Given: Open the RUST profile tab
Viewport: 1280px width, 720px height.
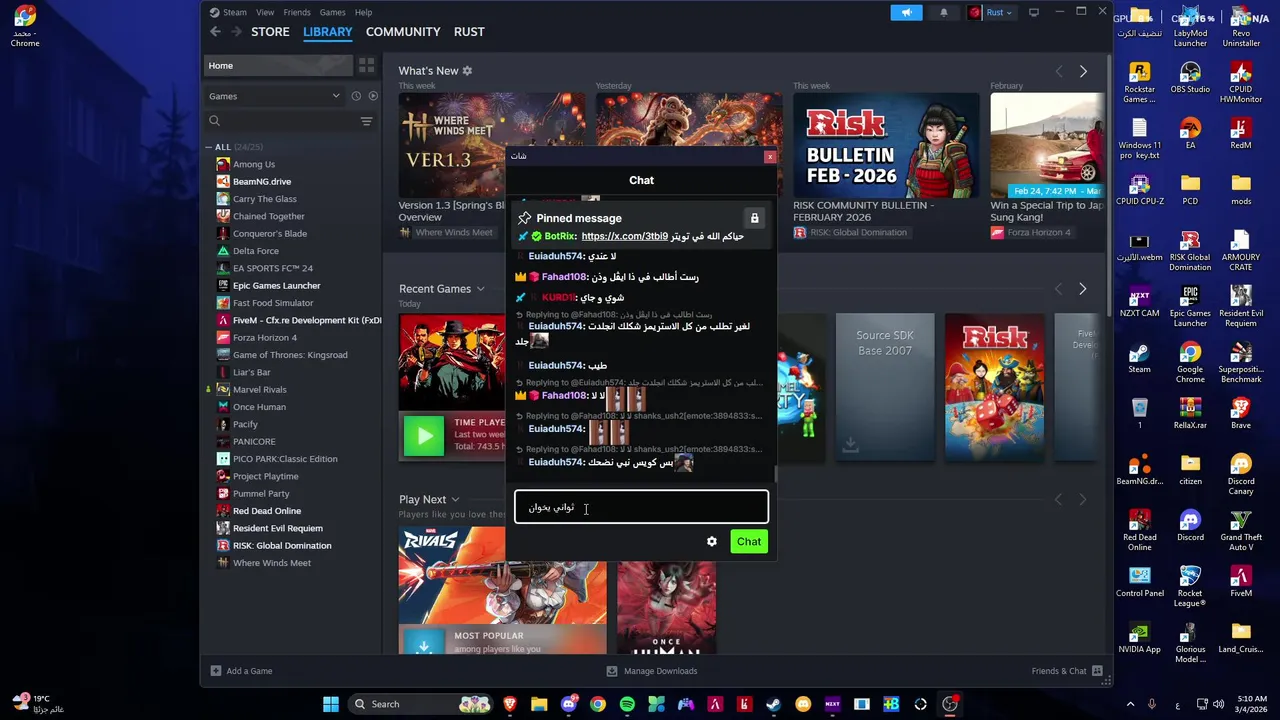Looking at the screenshot, I should coord(469,32).
